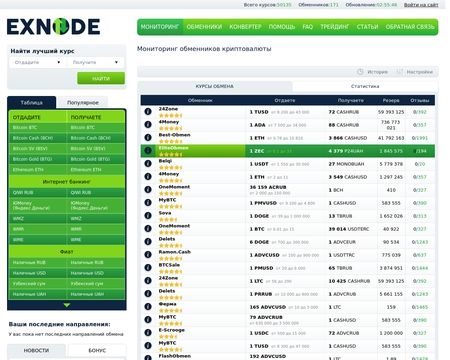Open the Мониторинг menu item
Viewport: 450px width, 360px height.
(160, 27)
